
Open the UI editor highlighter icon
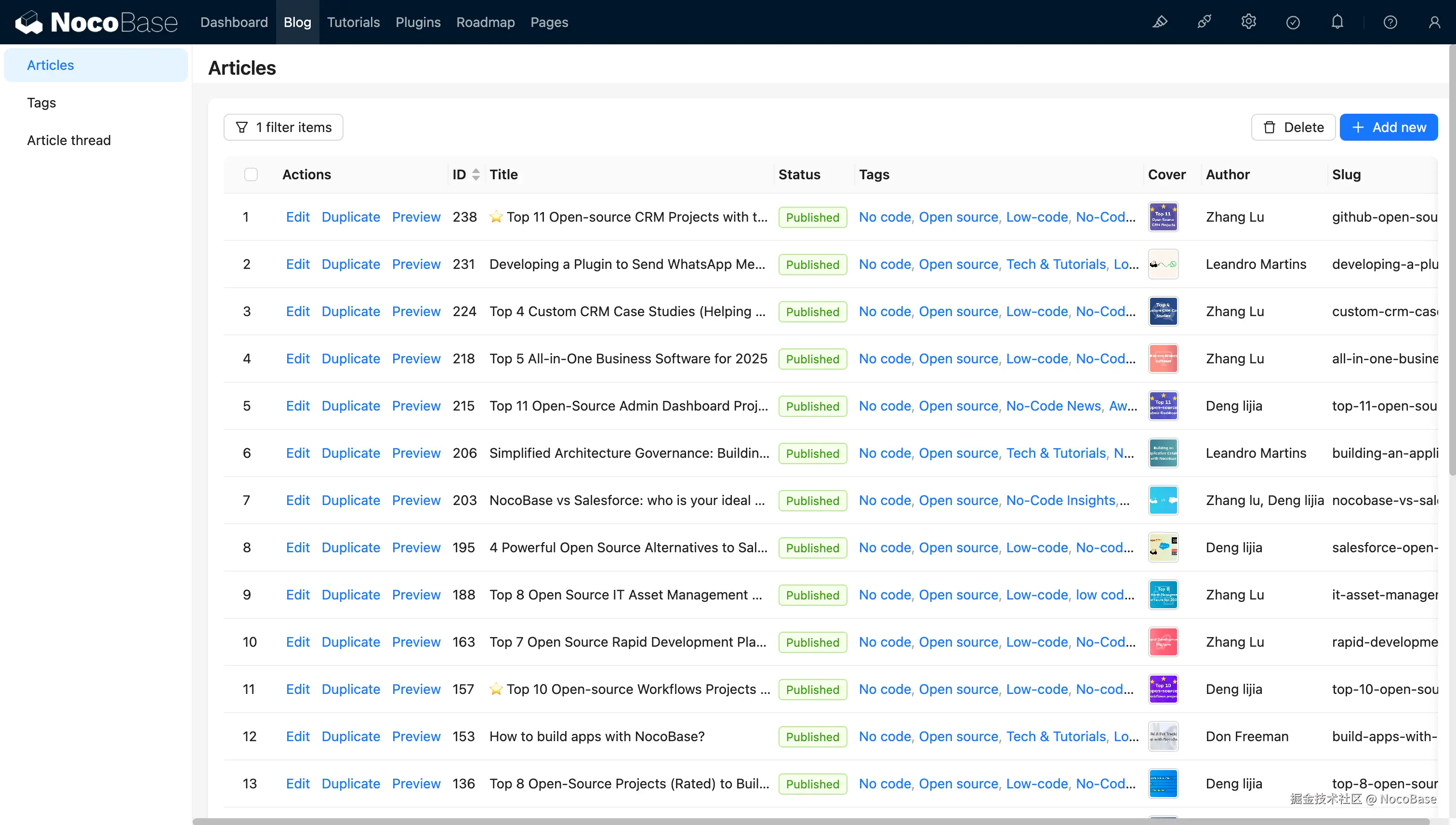pyautogui.click(x=1160, y=22)
